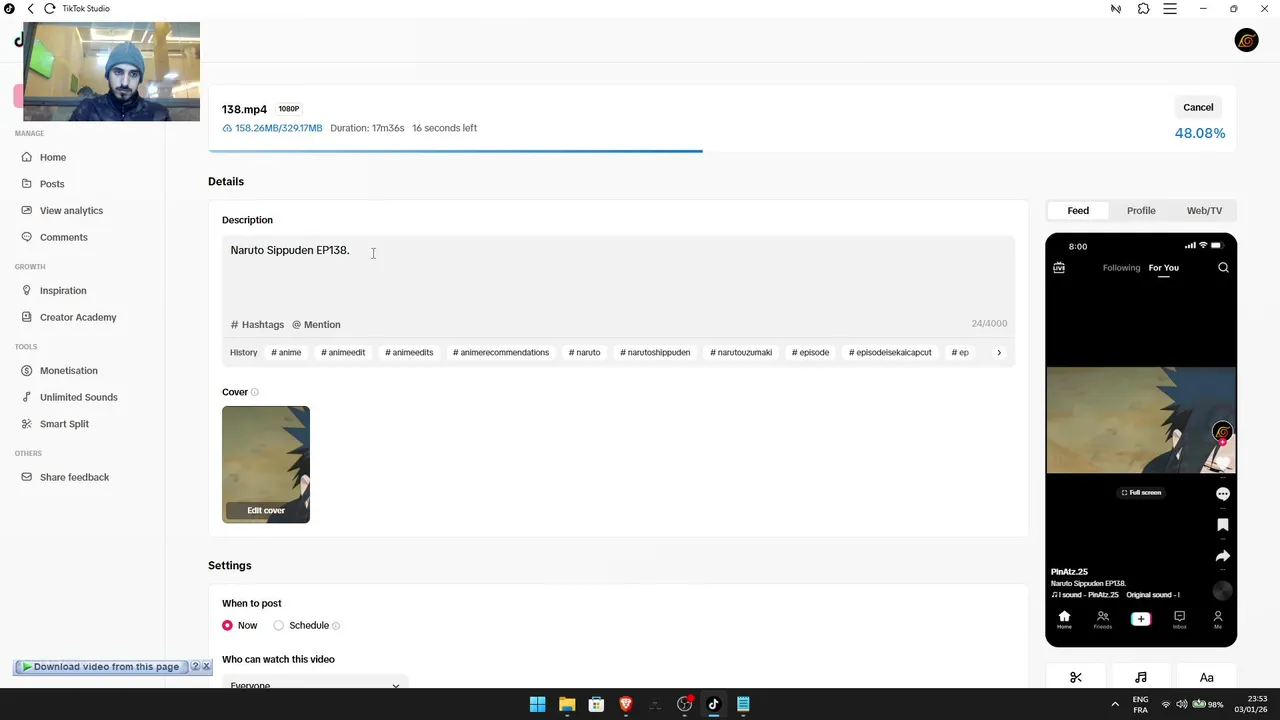Click the LIVE icon in the phone preview
Image resolution: width=1280 pixels, height=720 pixels.
(1059, 268)
